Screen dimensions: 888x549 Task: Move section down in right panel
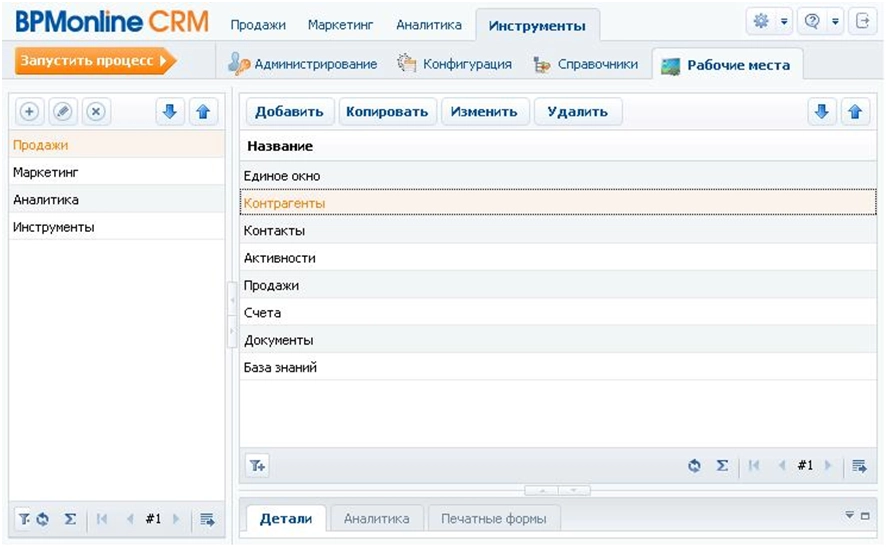tap(822, 112)
